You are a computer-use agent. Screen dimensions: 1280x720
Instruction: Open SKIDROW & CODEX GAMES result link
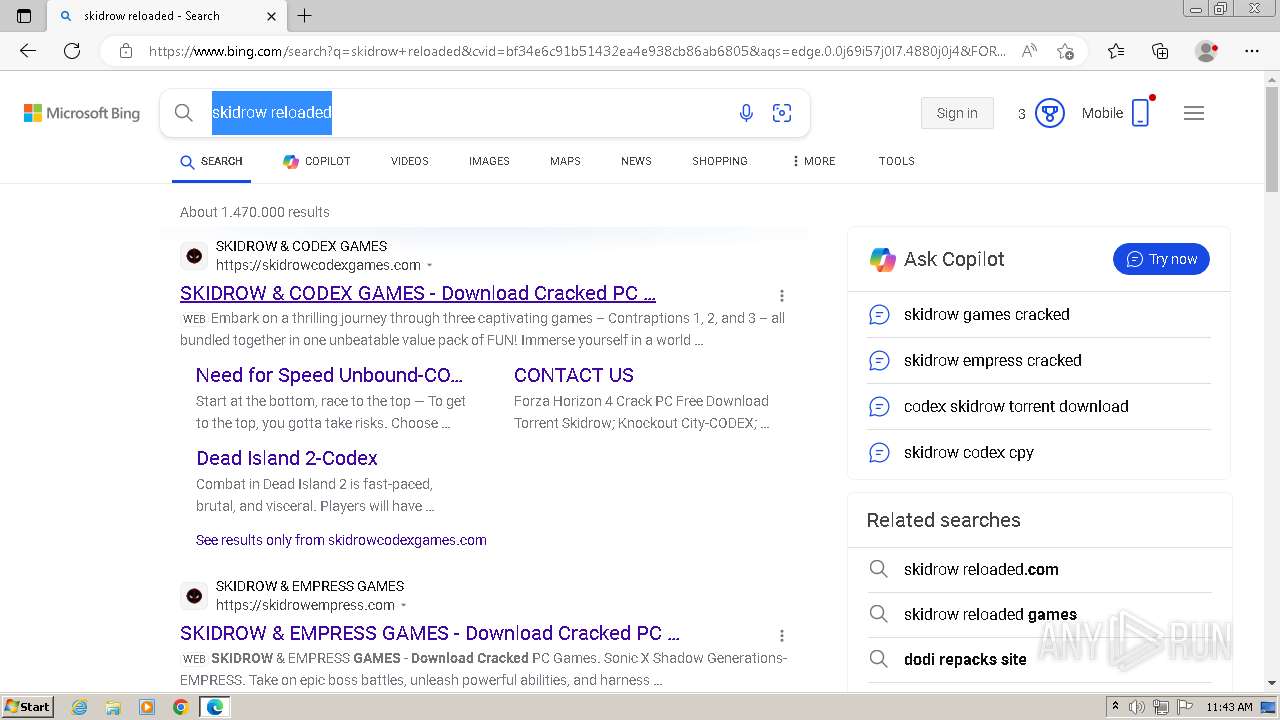(x=418, y=293)
